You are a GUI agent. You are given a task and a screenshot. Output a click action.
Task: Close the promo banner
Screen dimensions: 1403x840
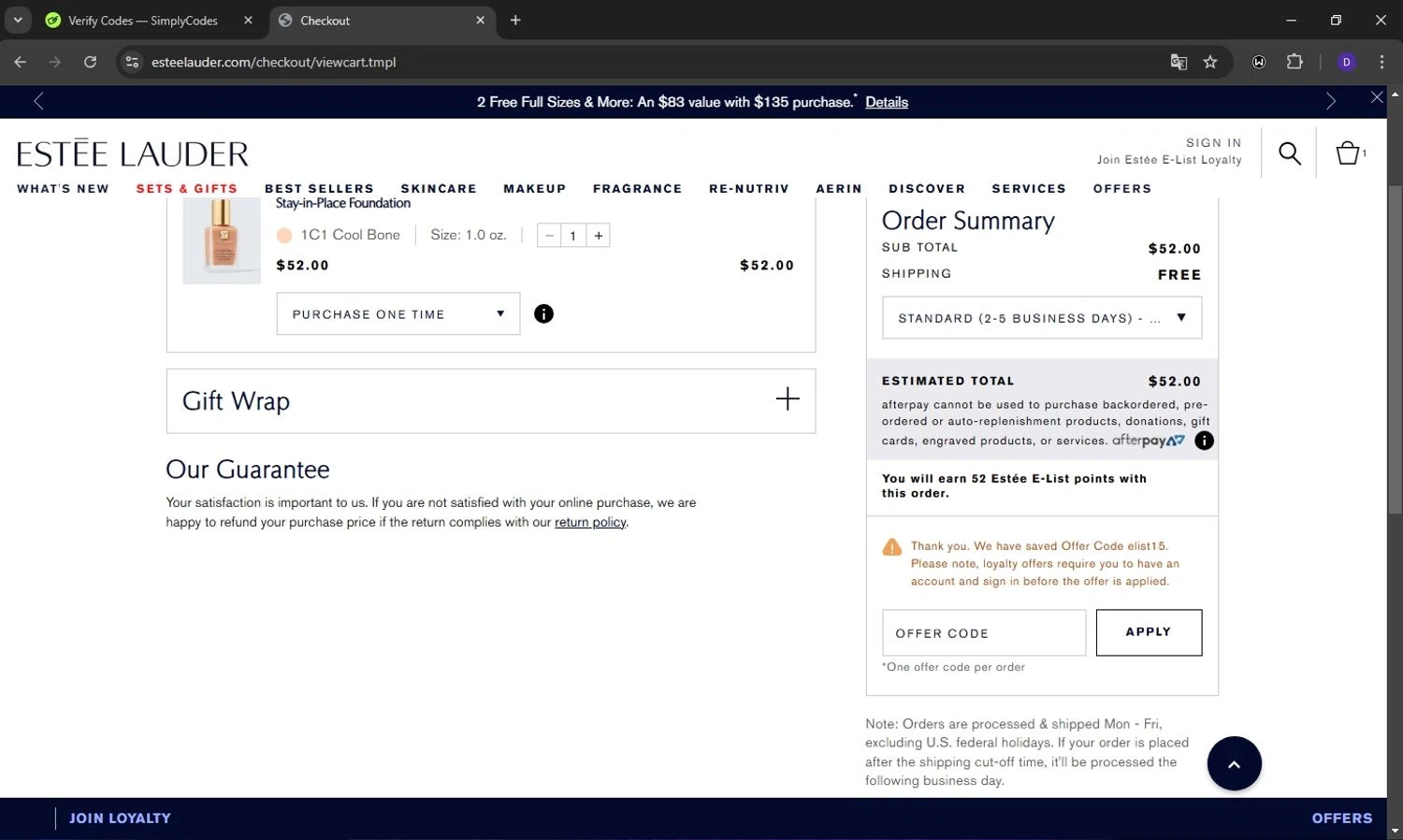tap(1377, 97)
